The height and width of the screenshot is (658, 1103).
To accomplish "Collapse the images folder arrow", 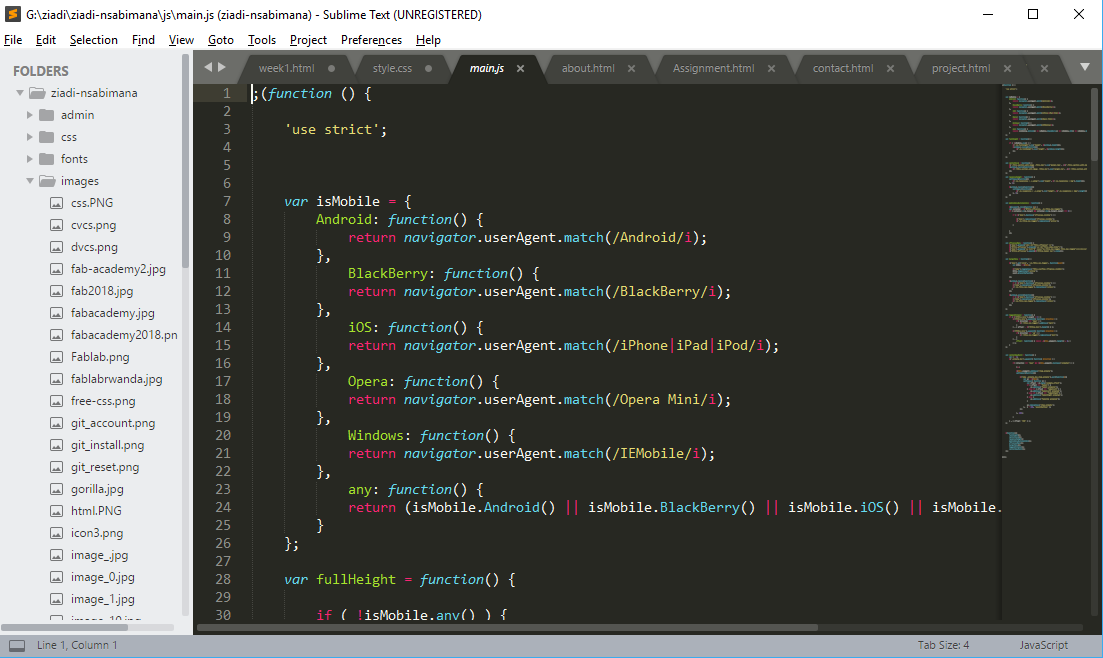I will pos(30,181).
